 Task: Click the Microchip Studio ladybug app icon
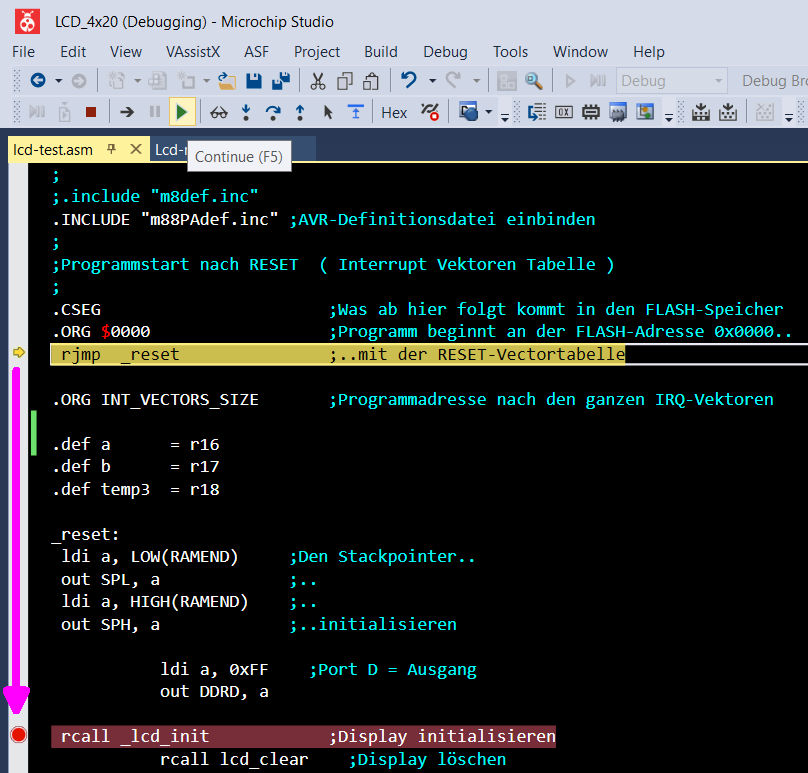coord(27,22)
